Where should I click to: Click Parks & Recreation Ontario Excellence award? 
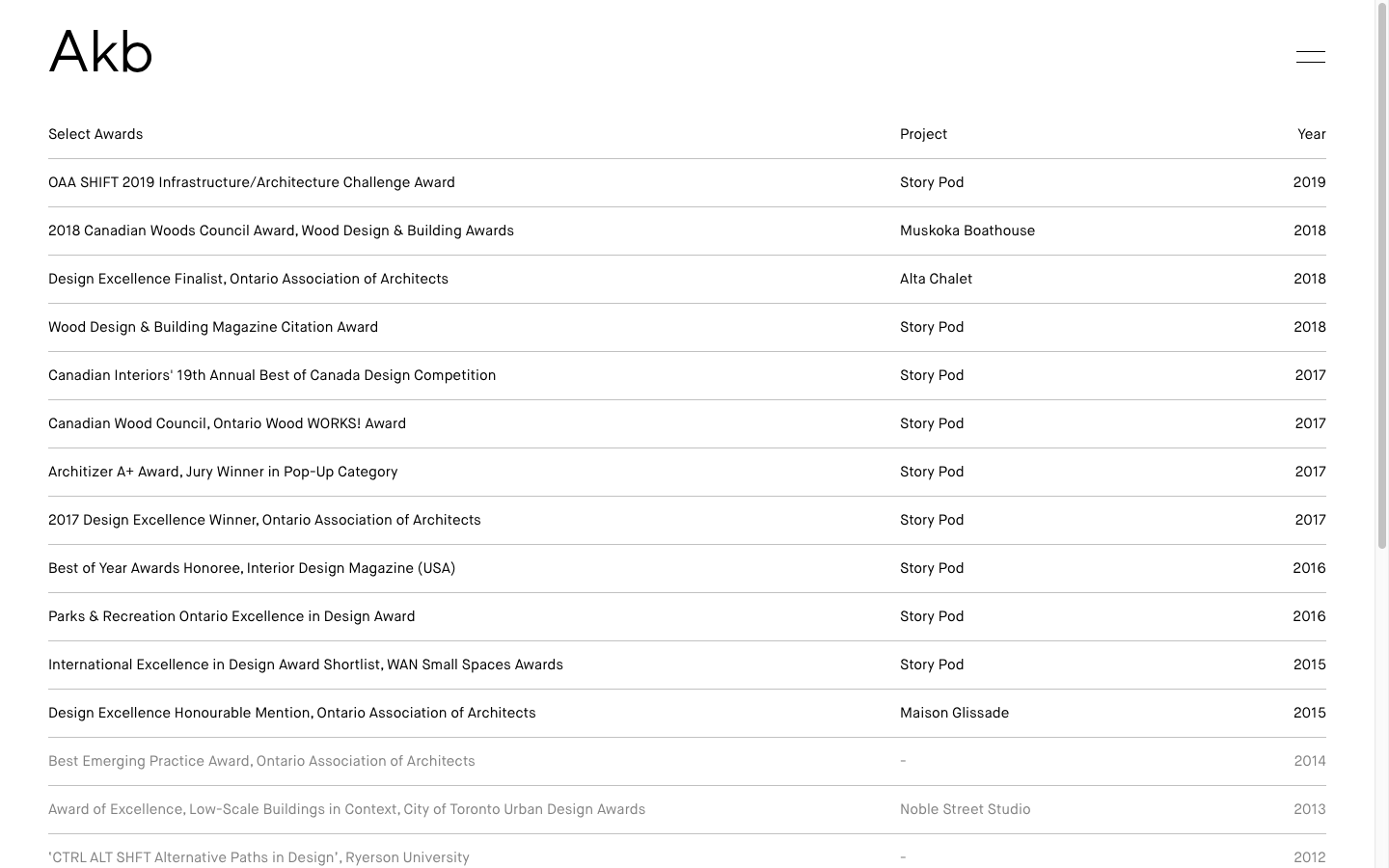pyautogui.click(x=231, y=616)
